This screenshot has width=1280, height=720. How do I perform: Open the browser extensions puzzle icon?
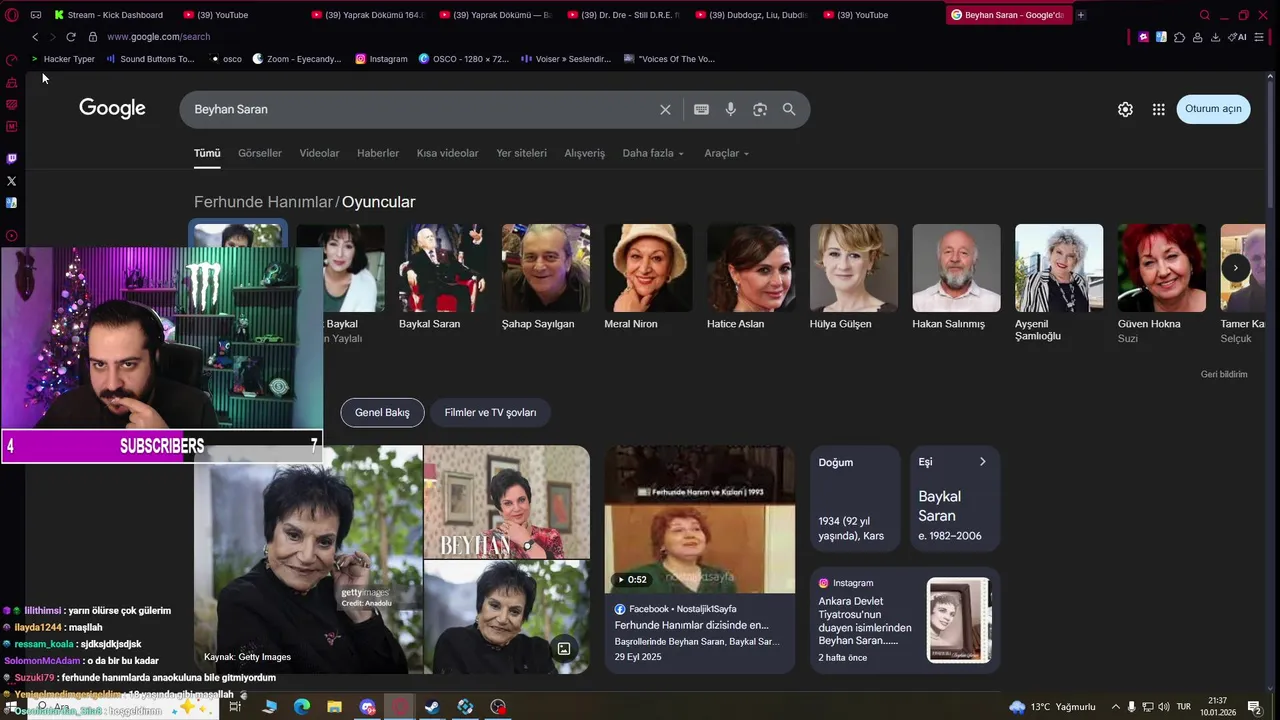pos(1180,37)
